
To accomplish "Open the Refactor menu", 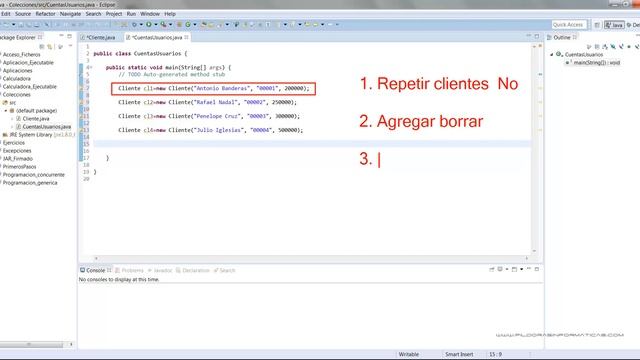I will point(45,14).
